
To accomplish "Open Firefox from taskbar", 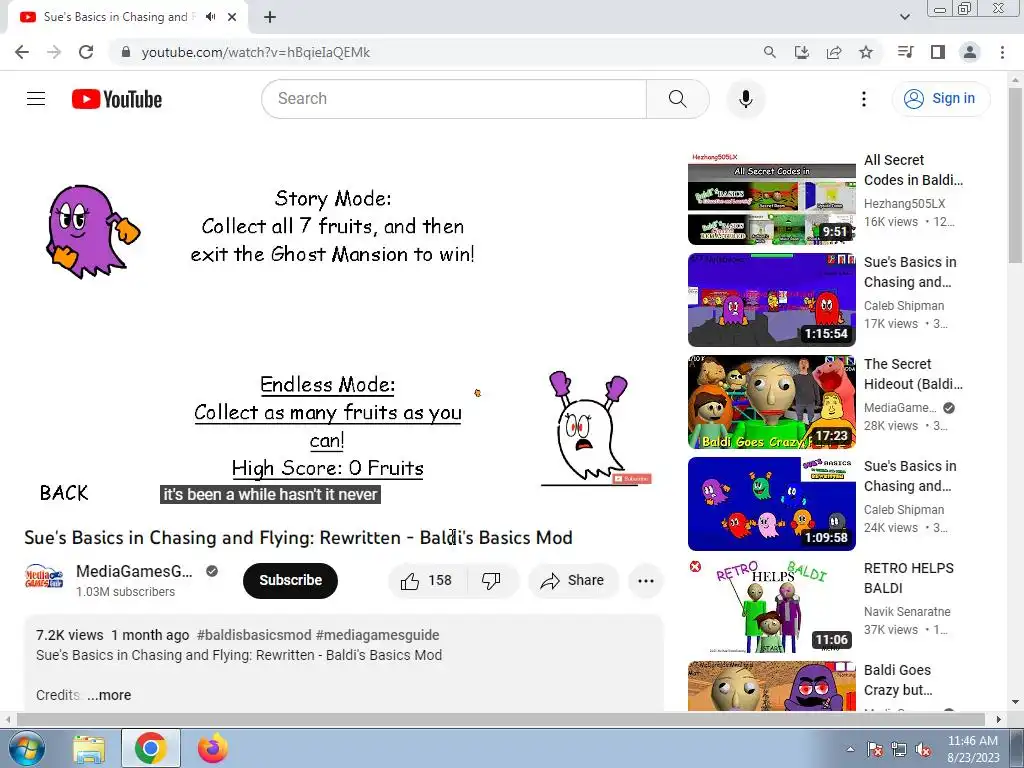I will (213, 749).
